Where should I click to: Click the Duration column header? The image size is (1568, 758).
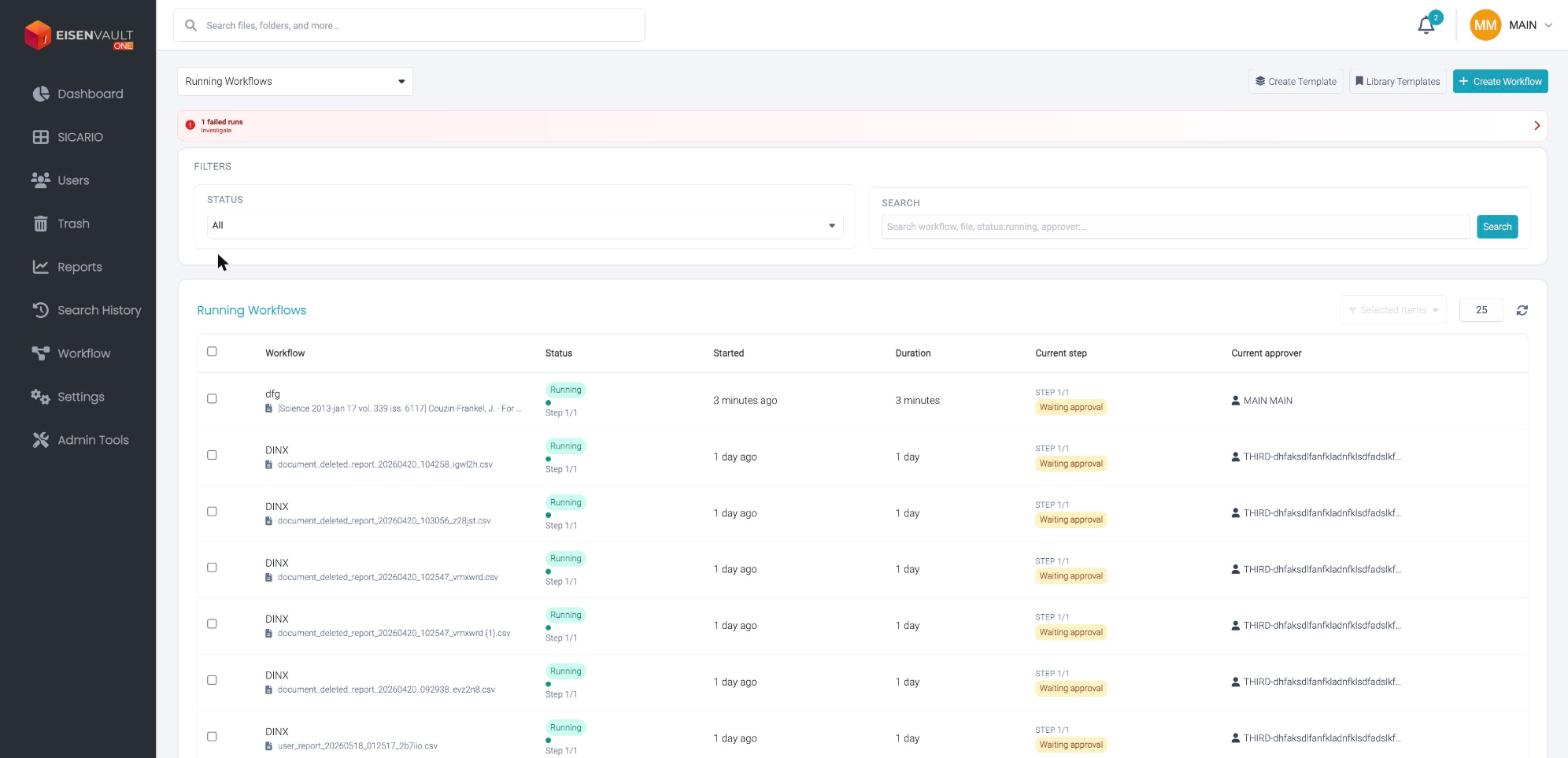(x=913, y=353)
